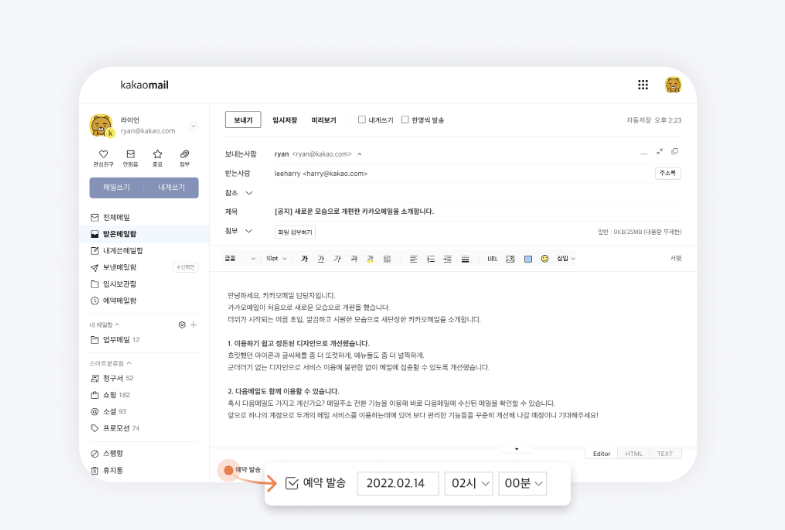Click the 주소록 address book button
Screen dimensions: 785x530
point(667,173)
